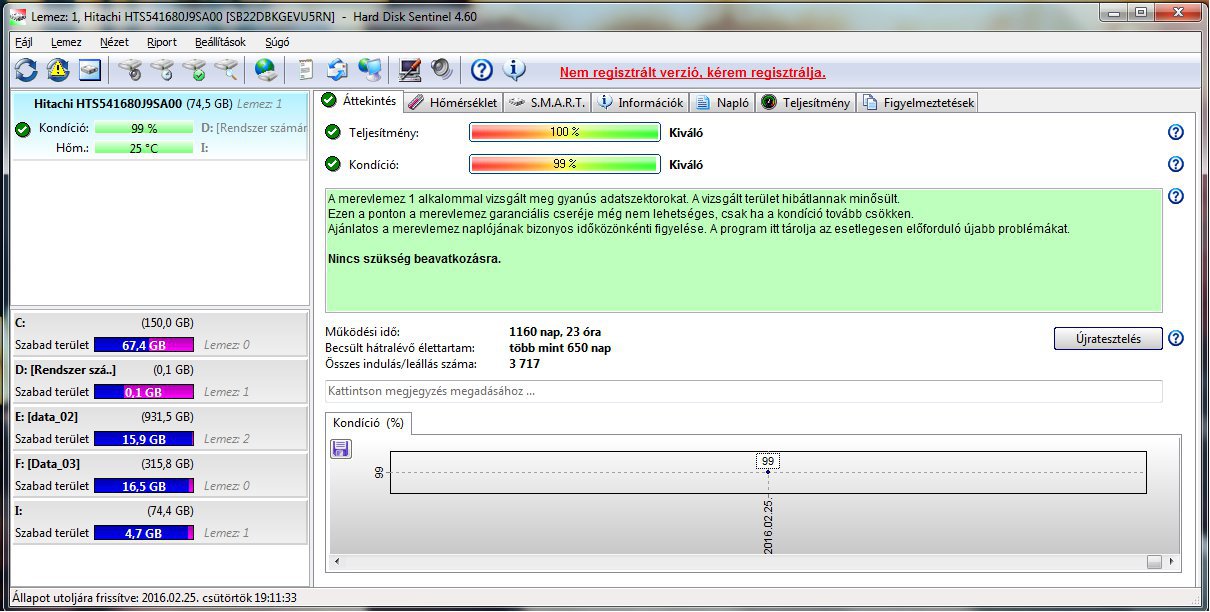Click the red registration link
1210x612 pixels.
pyautogui.click(x=692, y=72)
